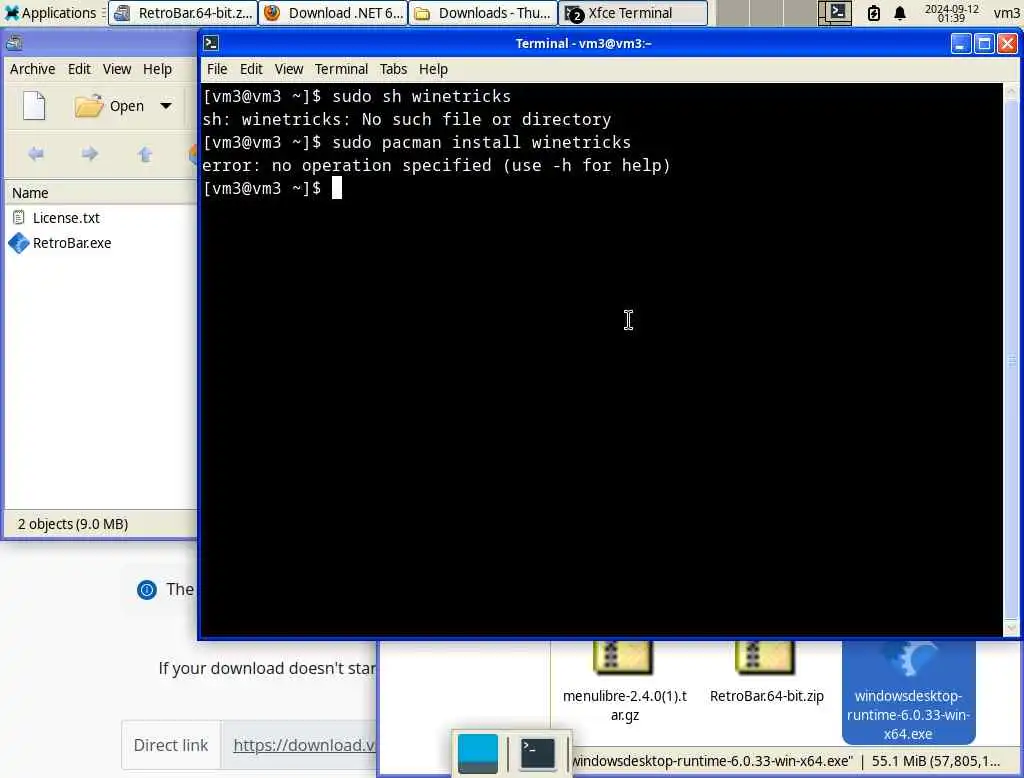Select License.txt in the archive list
This screenshot has height=778, width=1024.
click(x=66, y=218)
